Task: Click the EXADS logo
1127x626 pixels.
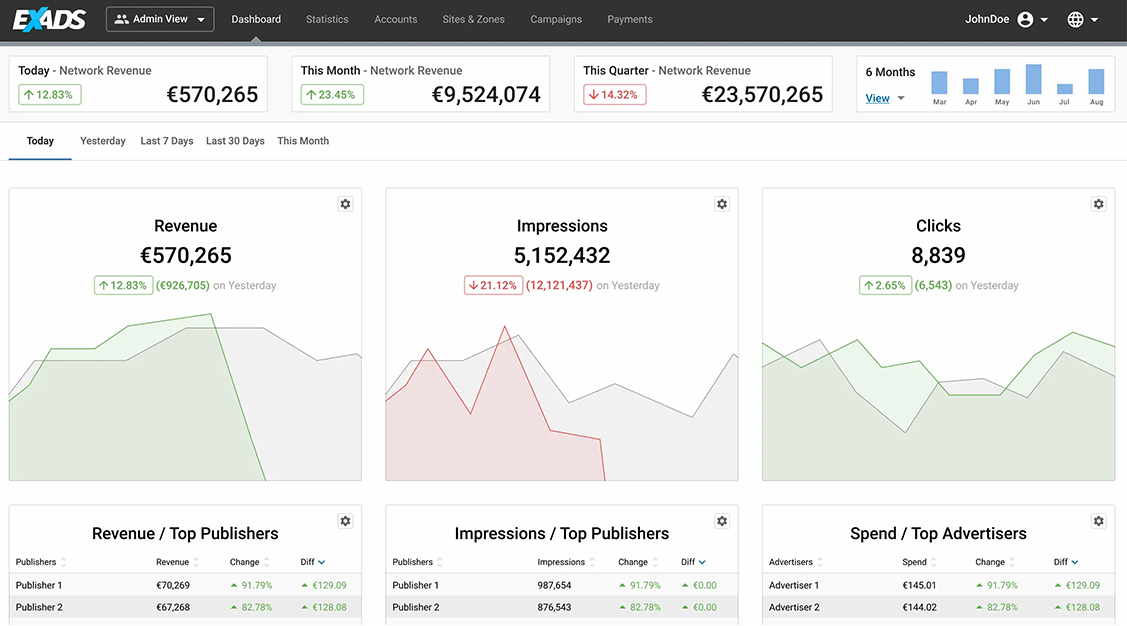Action: (48, 17)
